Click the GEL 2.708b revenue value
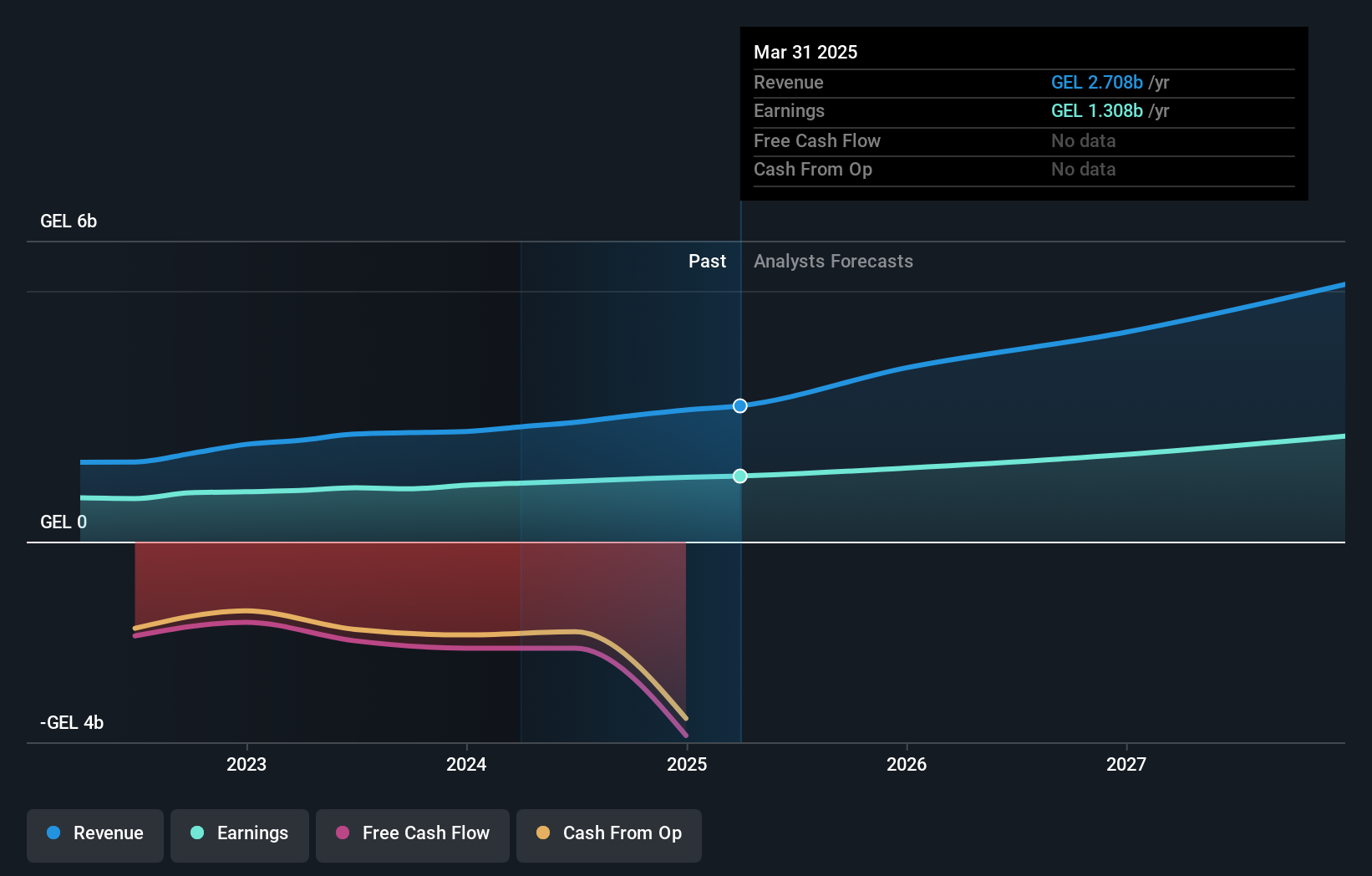The height and width of the screenshot is (876, 1372). pos(1096,83)
